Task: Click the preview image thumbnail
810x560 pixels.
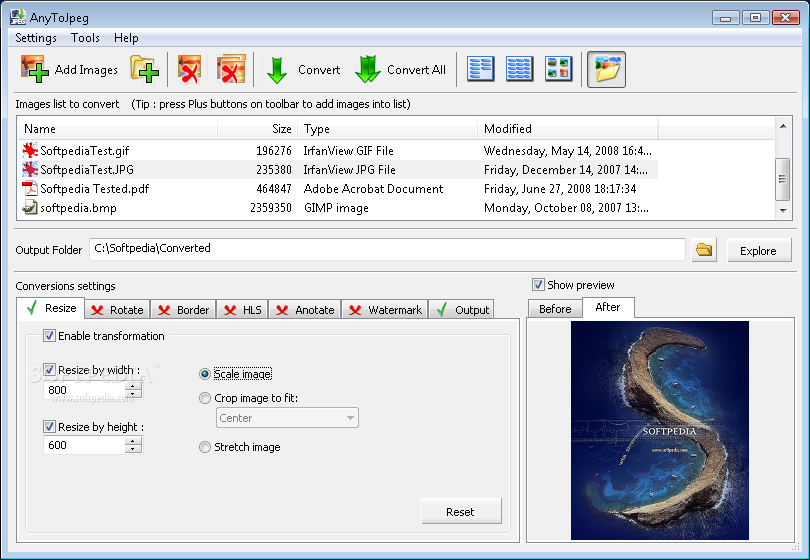Action: tap(660, 430)
